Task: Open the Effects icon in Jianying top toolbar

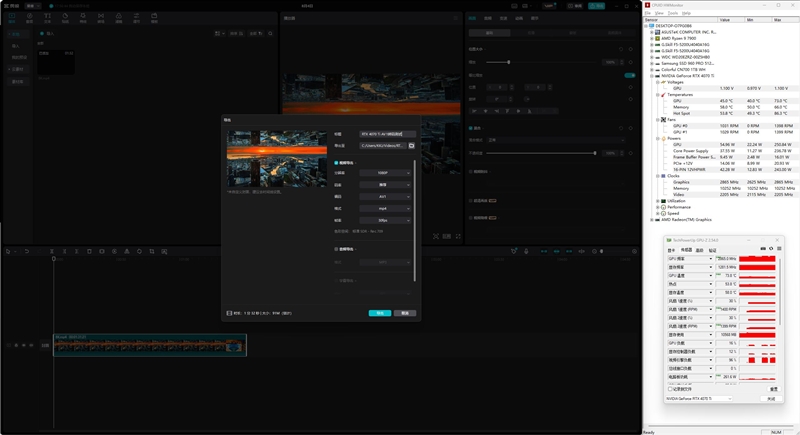Action: (x=83, y=18)
